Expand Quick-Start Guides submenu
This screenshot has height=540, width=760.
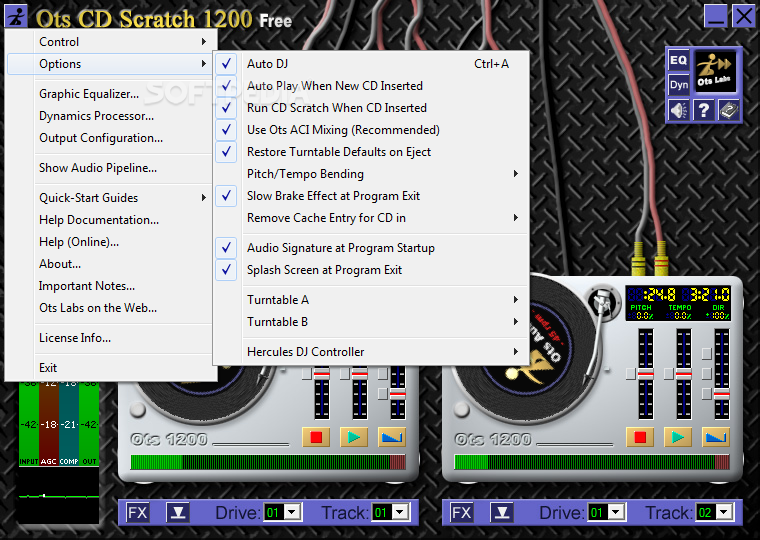110,198
